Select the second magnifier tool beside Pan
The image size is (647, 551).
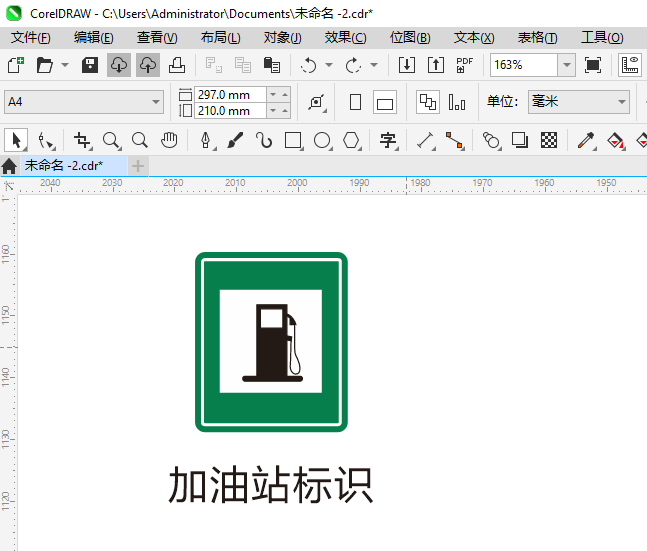coord(140,140)
